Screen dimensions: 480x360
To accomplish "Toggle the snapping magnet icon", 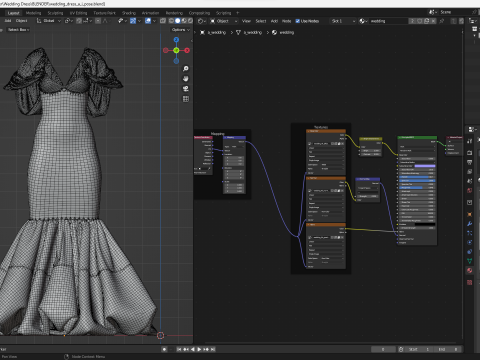I will pyautogui.click(x=79, y=21).
